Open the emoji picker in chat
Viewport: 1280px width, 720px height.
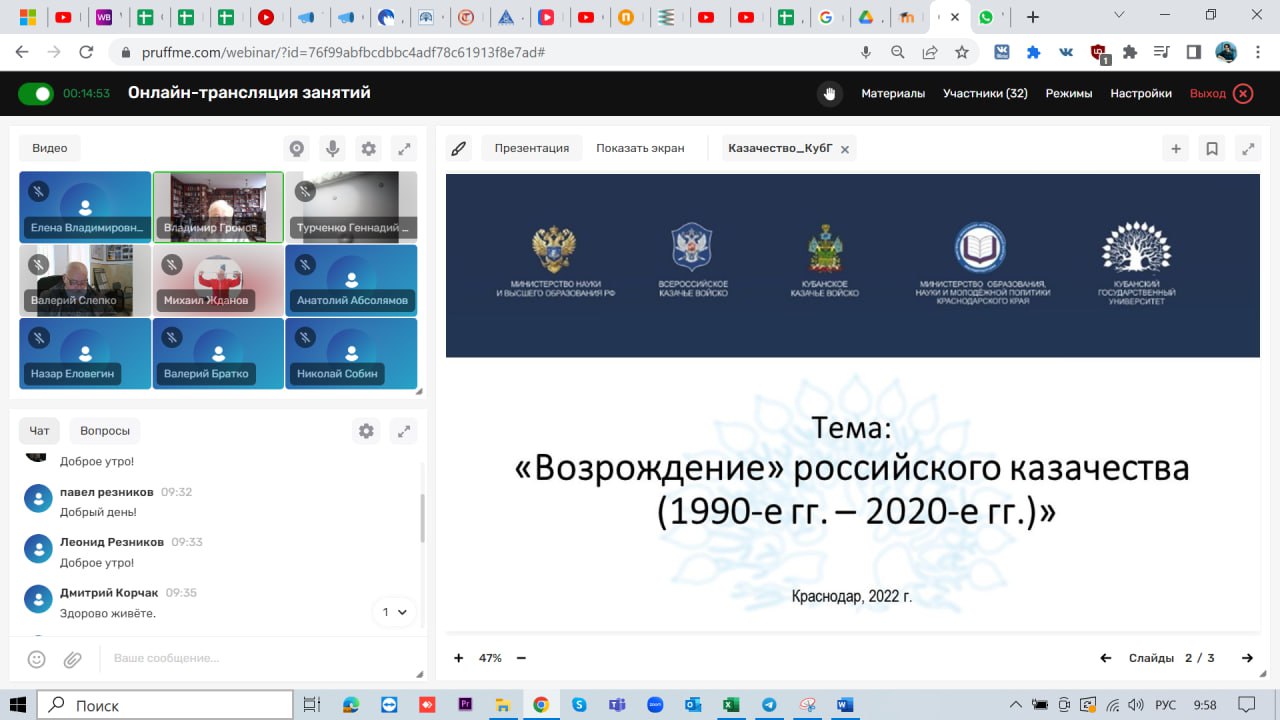(x=37, y=659)
